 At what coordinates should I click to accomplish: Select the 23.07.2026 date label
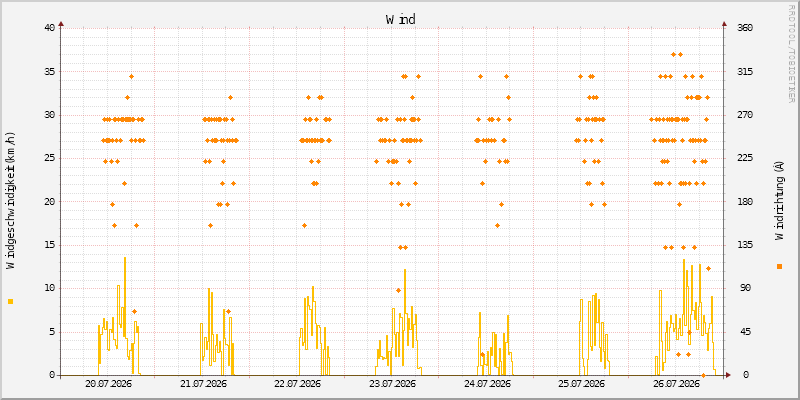click(x=393, y=383)
